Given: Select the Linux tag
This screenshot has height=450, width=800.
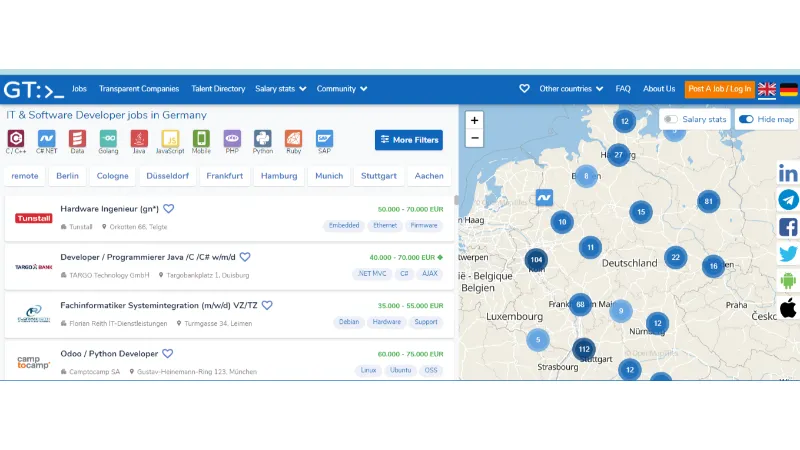Looking at the screenshot, I should click(x=368, y=370).
